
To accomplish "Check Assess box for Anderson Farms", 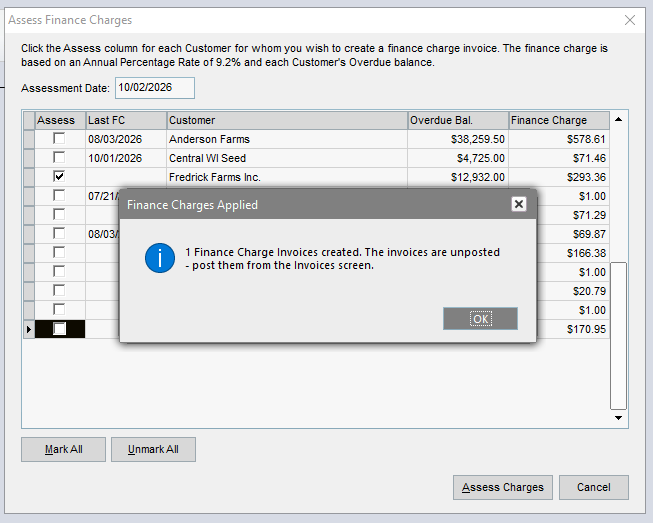I will click(x=59, y=139).
